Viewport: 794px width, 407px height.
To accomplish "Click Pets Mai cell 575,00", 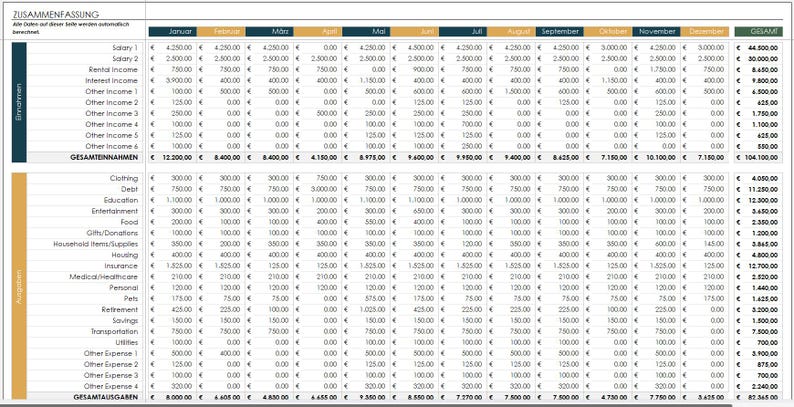I will click(366, 299).
